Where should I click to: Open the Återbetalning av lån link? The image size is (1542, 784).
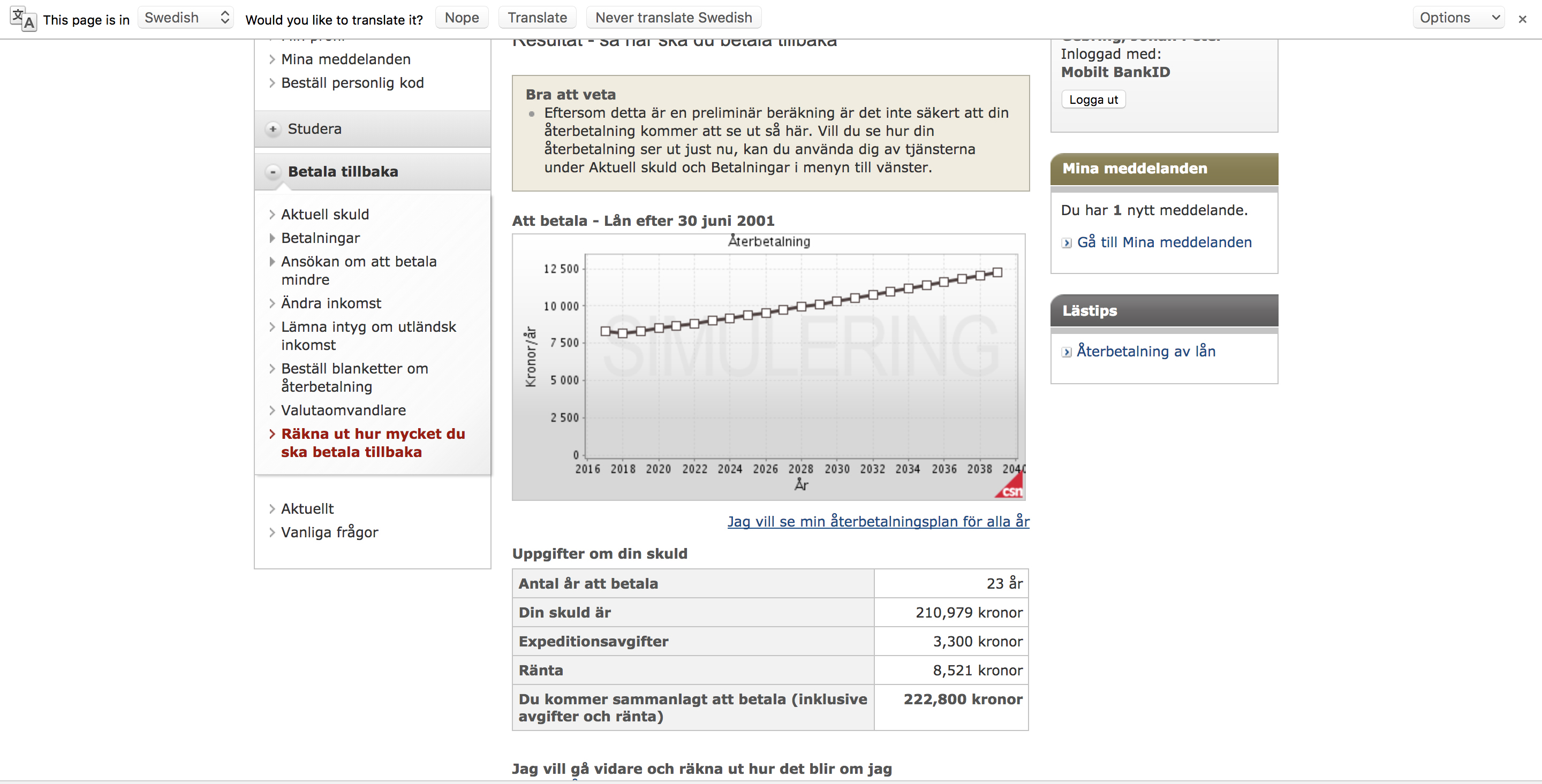click(x=1146, y=351)
